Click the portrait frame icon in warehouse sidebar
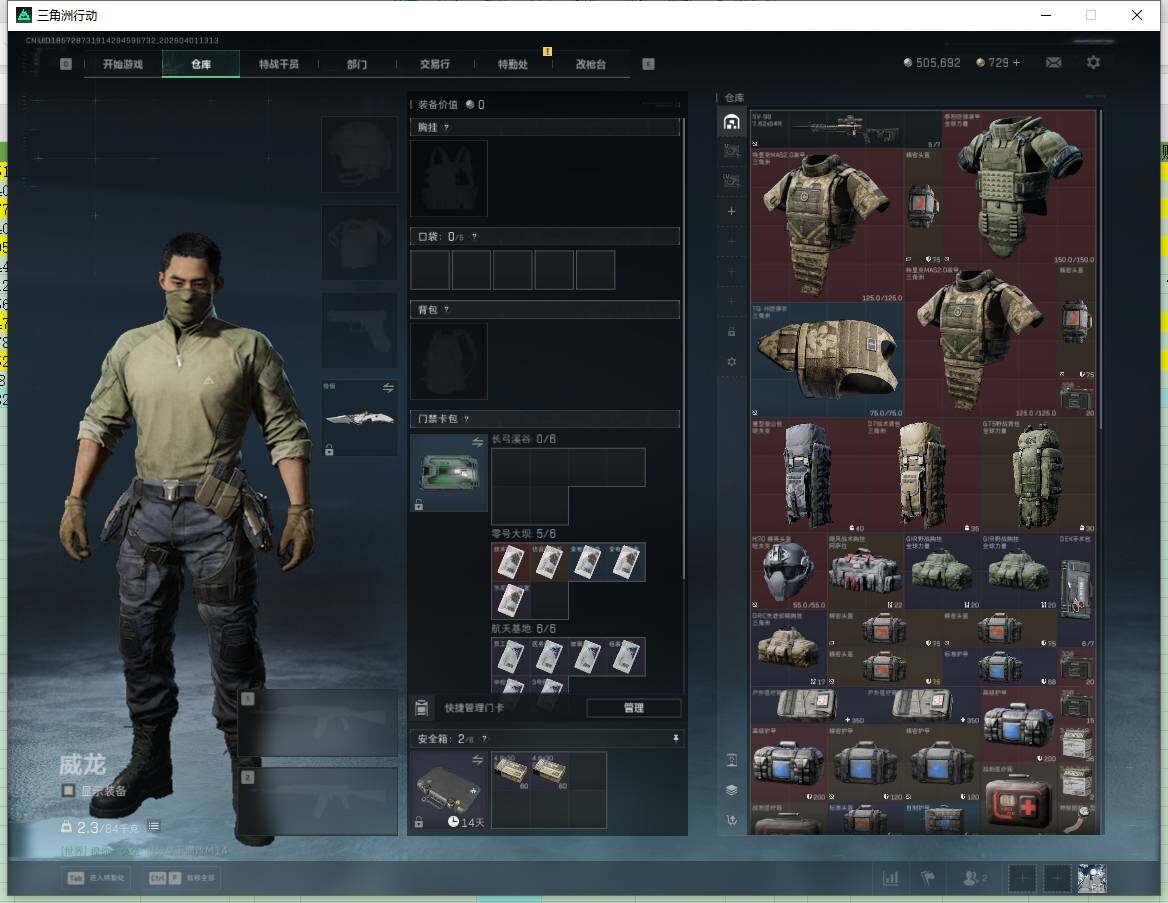Viewport: 1168px width, 903px height. tap(731, 760)
